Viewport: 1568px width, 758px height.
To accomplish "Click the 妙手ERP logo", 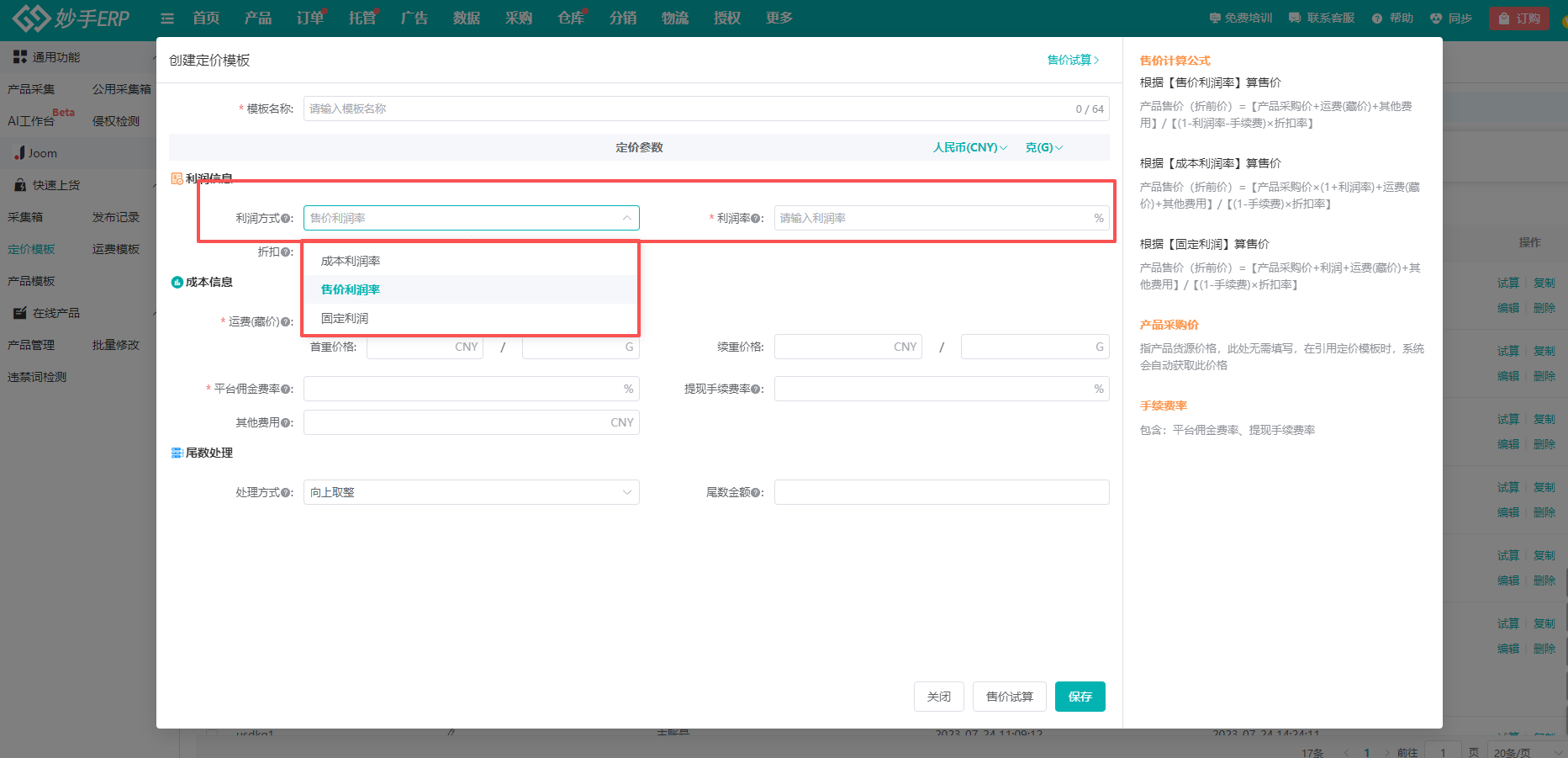I will click(x=71, y=18).
